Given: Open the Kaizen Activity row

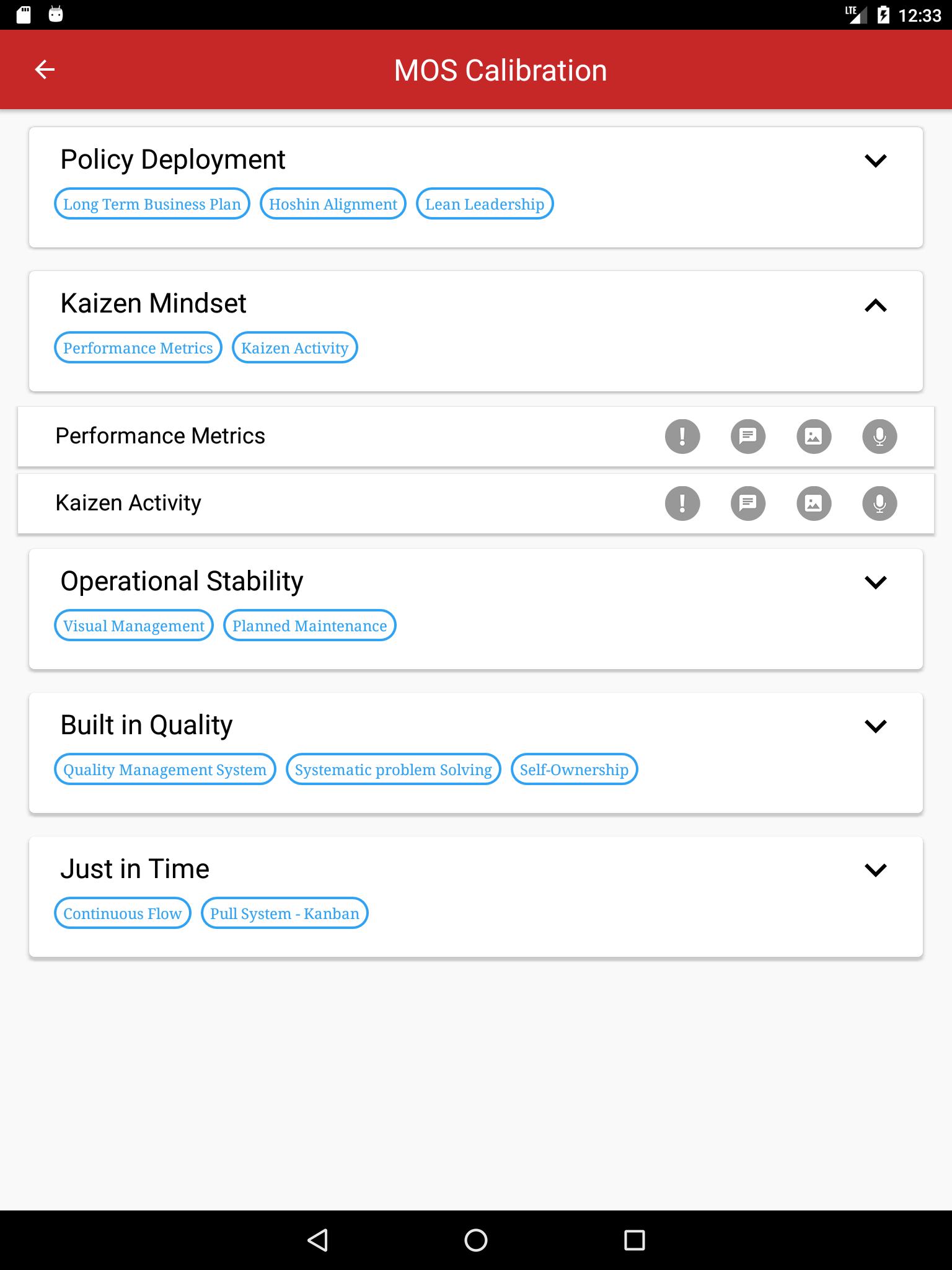Looking at the screenshot, I should 476,504.
